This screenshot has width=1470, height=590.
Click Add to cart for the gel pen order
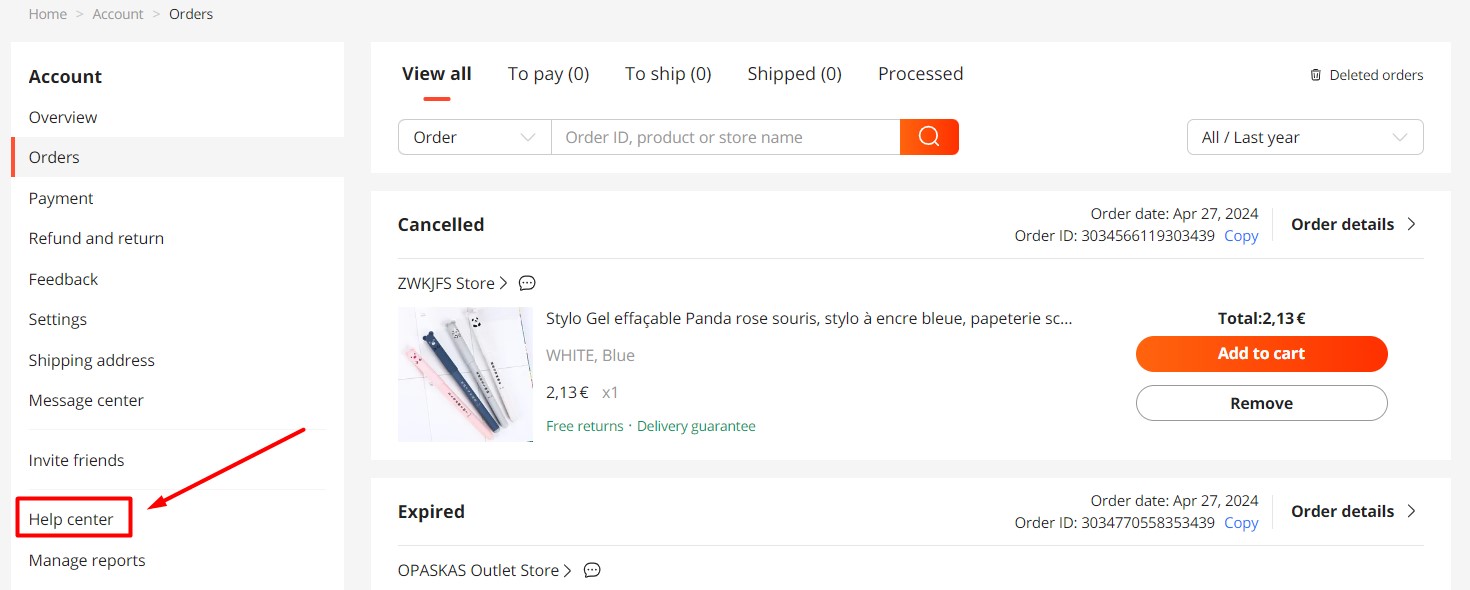tap(1261, 354)
